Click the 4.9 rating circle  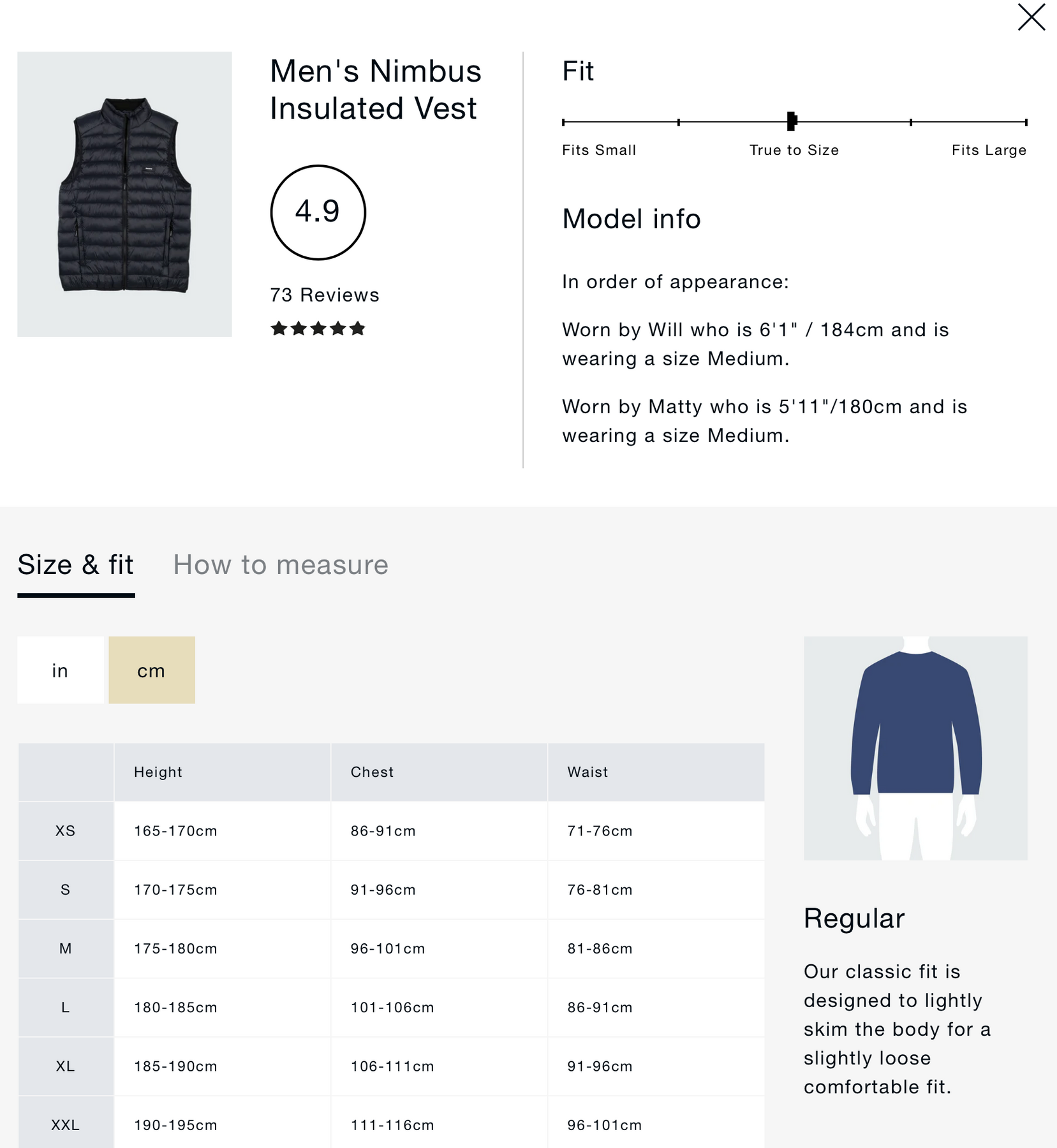(318, 212)
